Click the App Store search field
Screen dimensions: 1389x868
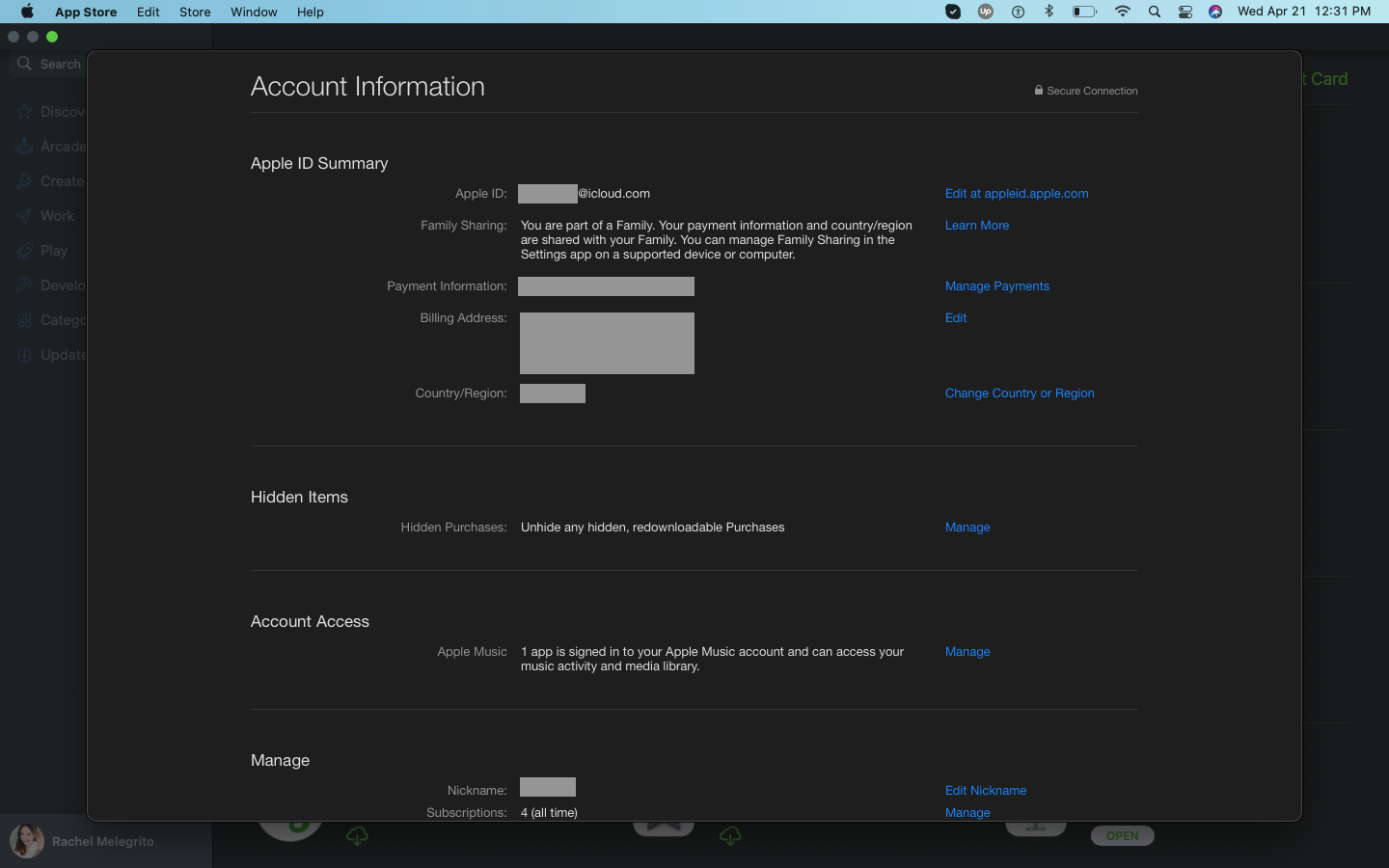[x=48, y=64]
